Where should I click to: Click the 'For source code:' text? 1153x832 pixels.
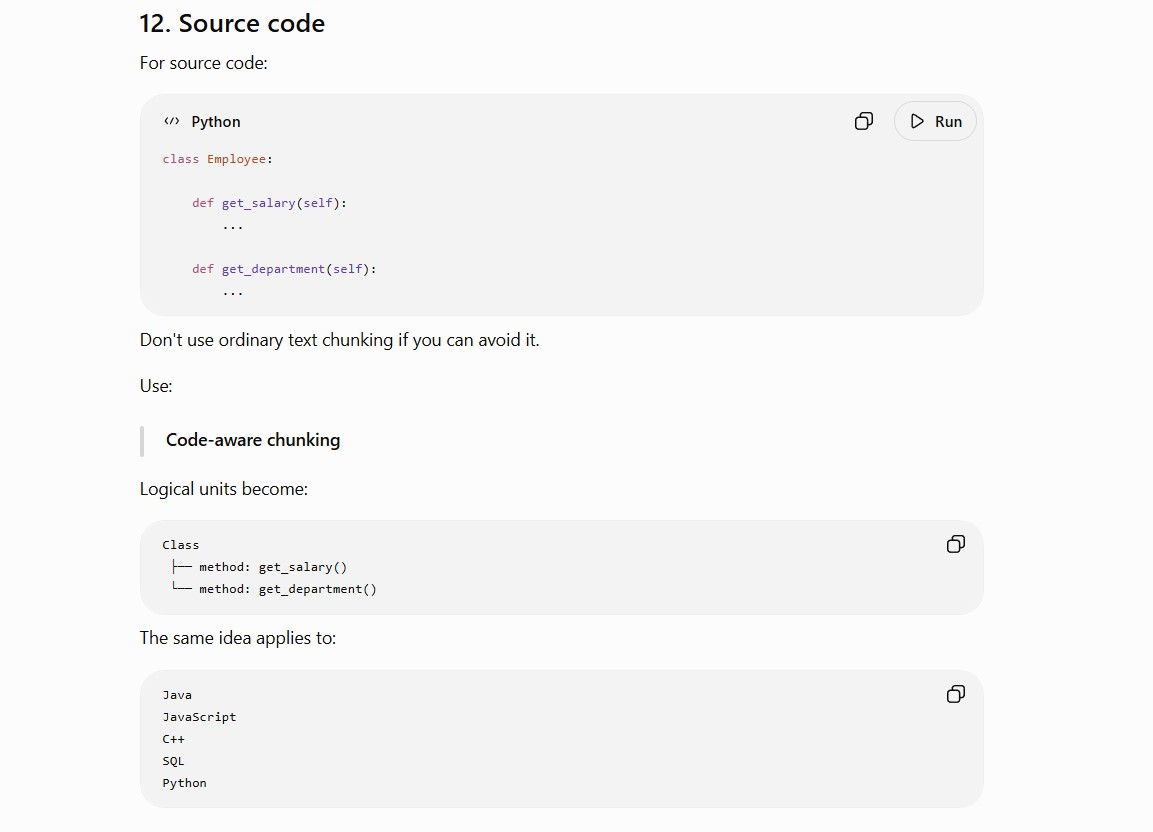coord(204,63)
